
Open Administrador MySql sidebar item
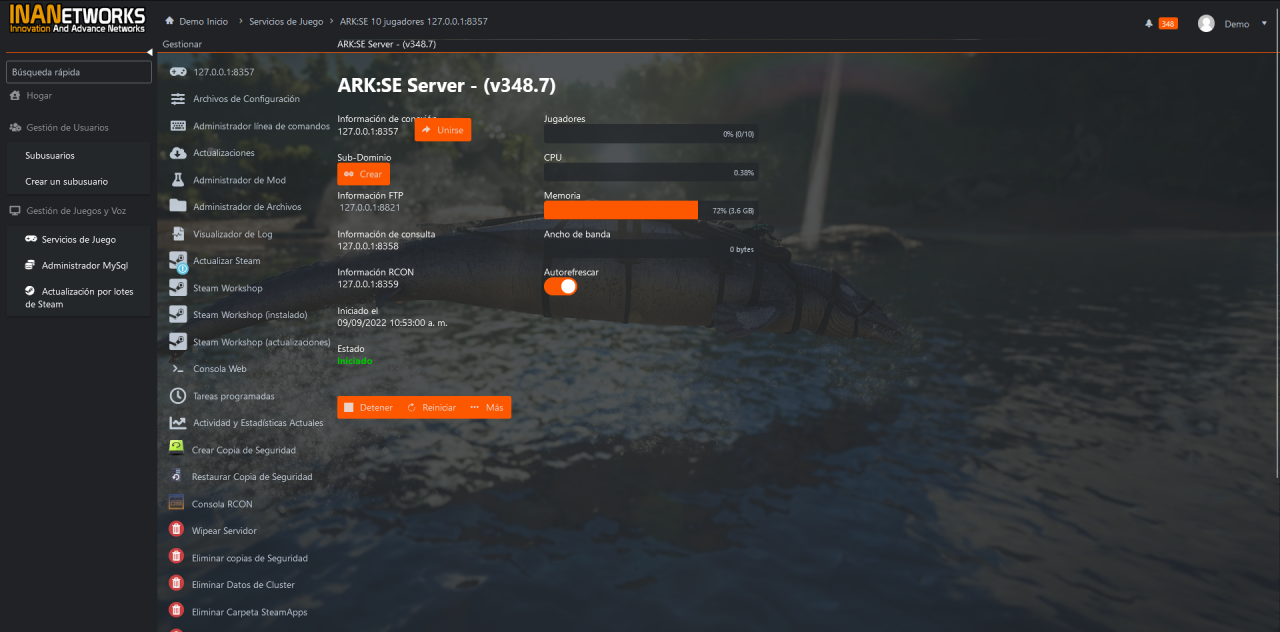pos(84,266)
